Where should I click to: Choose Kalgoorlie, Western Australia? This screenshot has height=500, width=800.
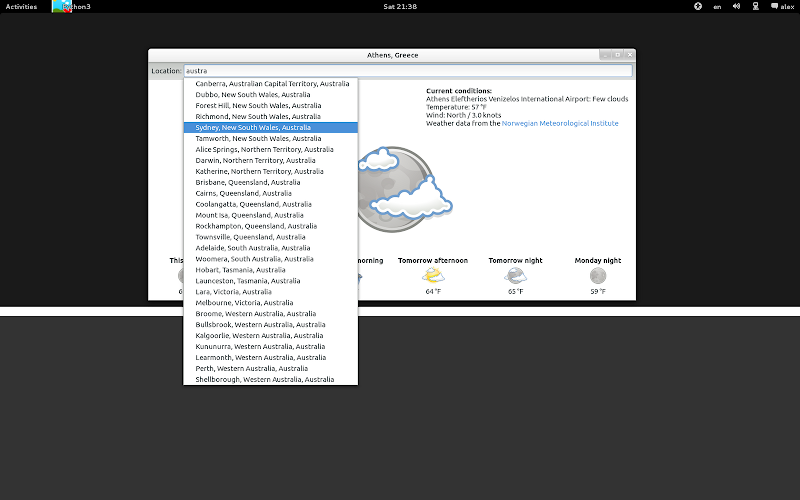[x=271, y=336]
